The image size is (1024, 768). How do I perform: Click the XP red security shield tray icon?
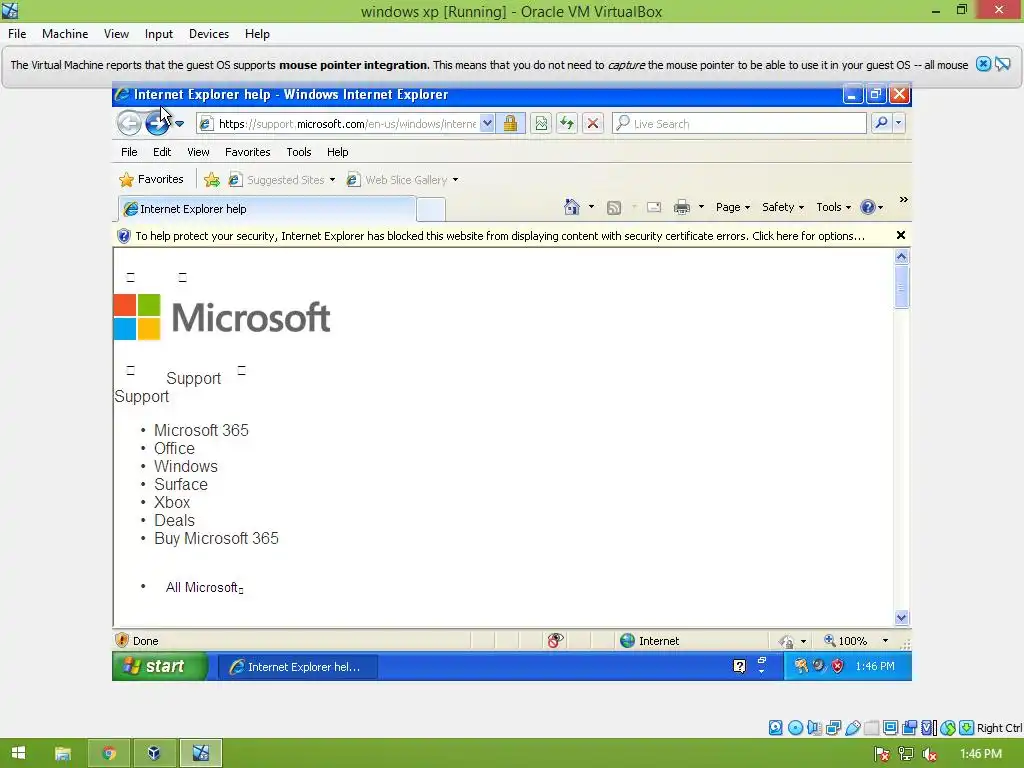[x=837, y=666]
